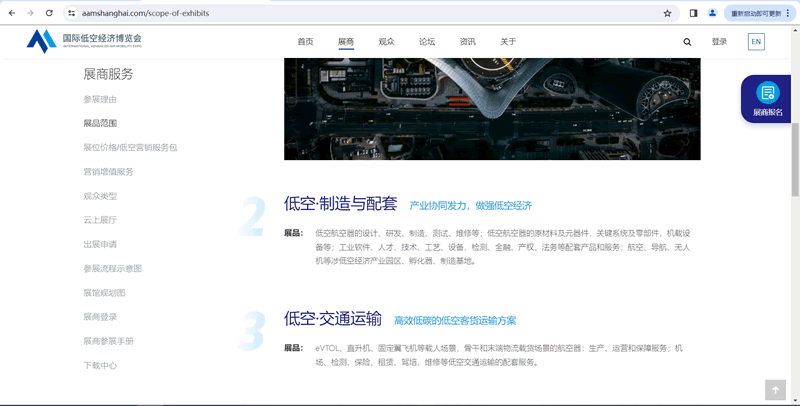Open the Chrome profile avatar icon

click(712, 13)
